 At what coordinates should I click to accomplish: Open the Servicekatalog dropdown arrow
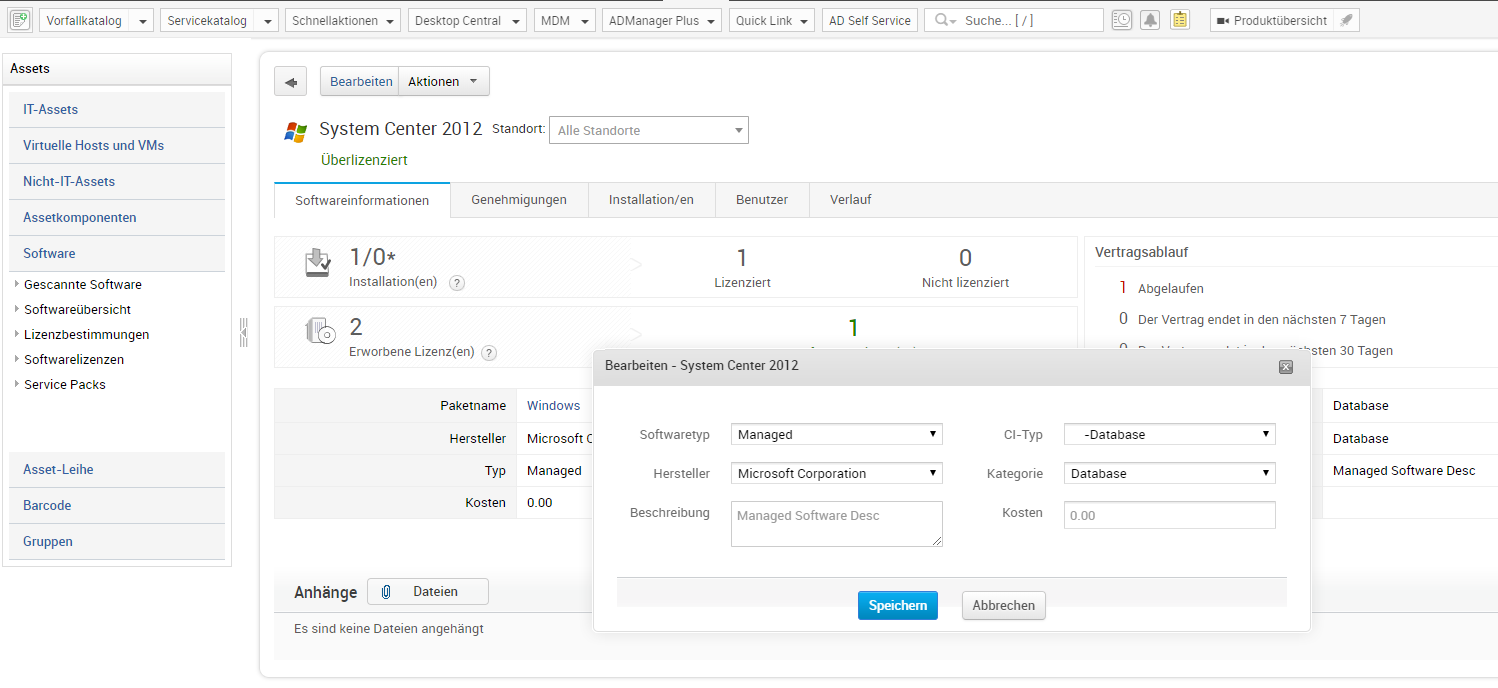coord(266,21)
